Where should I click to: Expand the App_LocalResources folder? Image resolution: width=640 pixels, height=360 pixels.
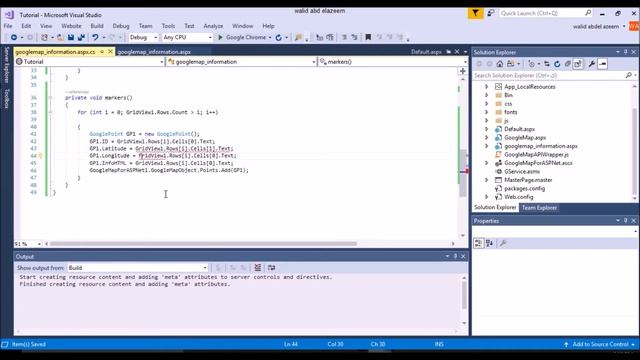click(x=487, y=87)
